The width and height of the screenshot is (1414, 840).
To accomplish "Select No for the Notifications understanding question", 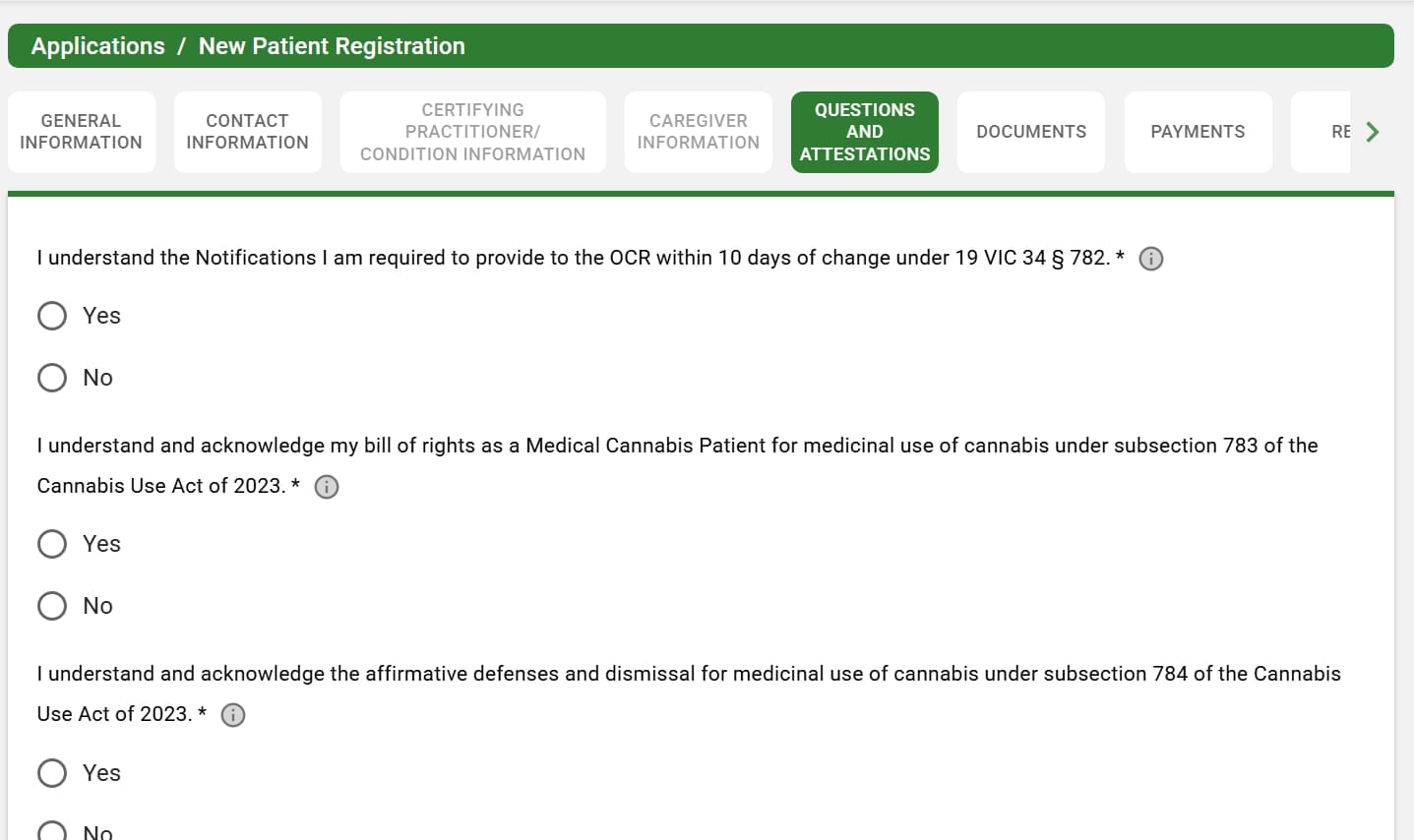I will [x=52, y=377].
